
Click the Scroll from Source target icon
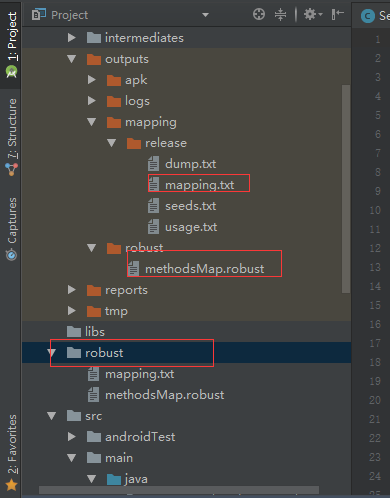[x=259, y=15]
